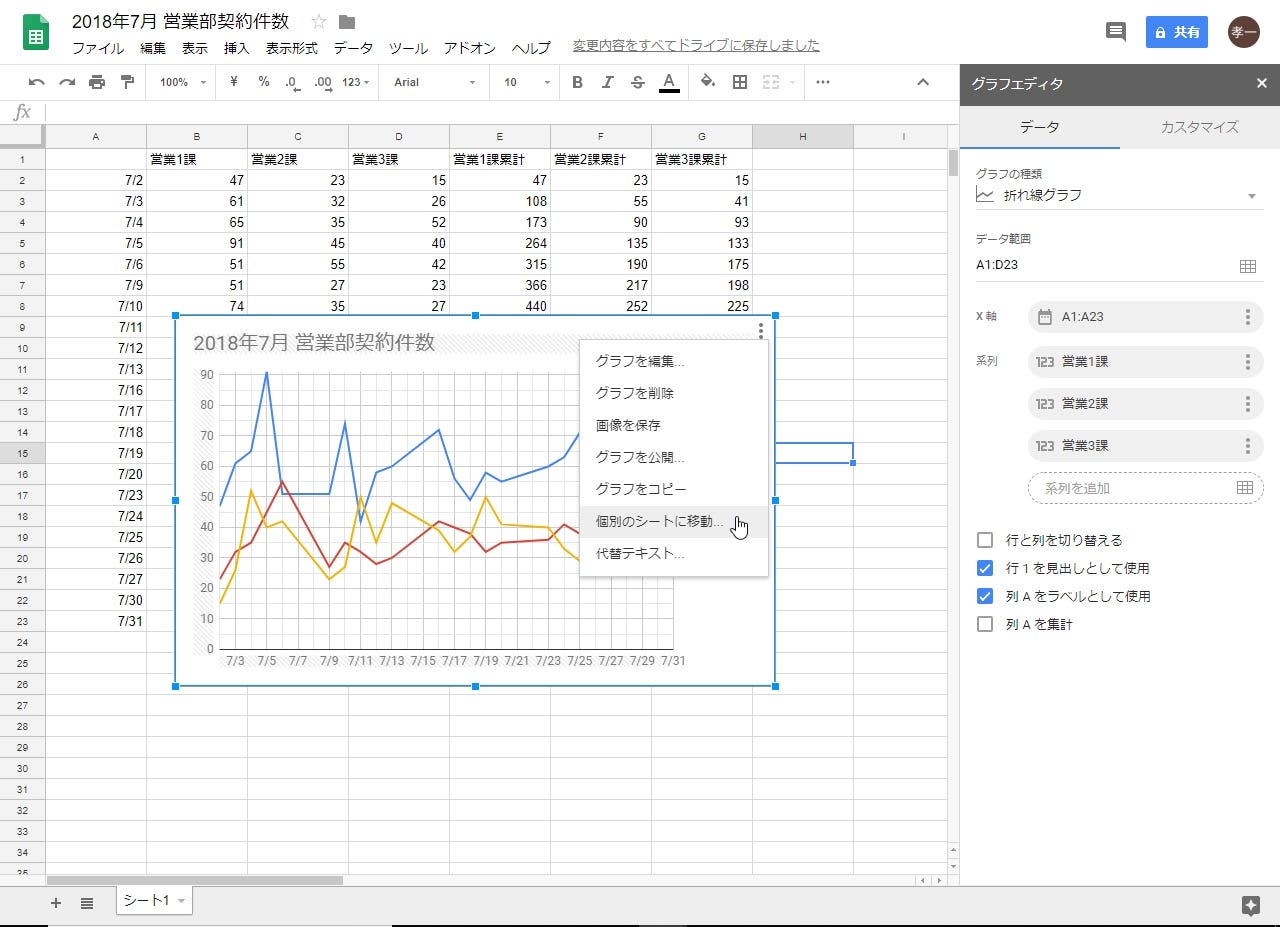Open the fill color bucket

point(708,82)
